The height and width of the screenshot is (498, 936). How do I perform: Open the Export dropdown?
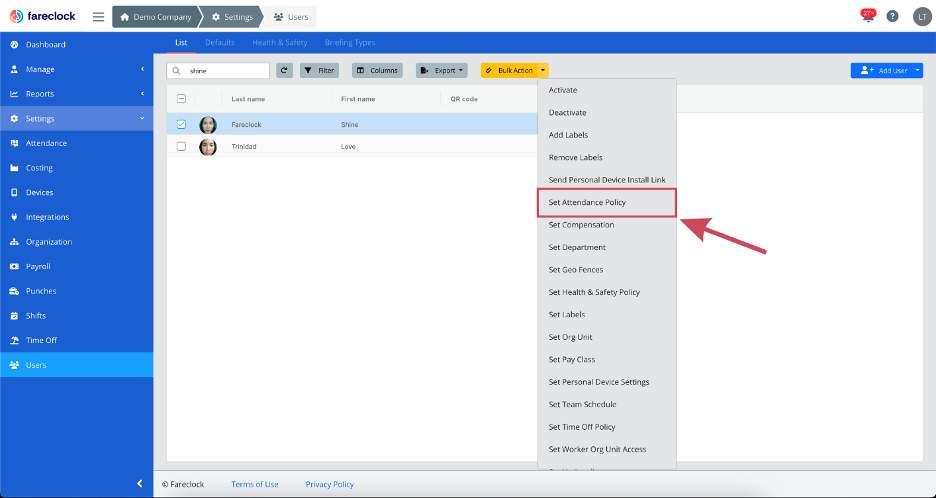click(x=442, y=70)
